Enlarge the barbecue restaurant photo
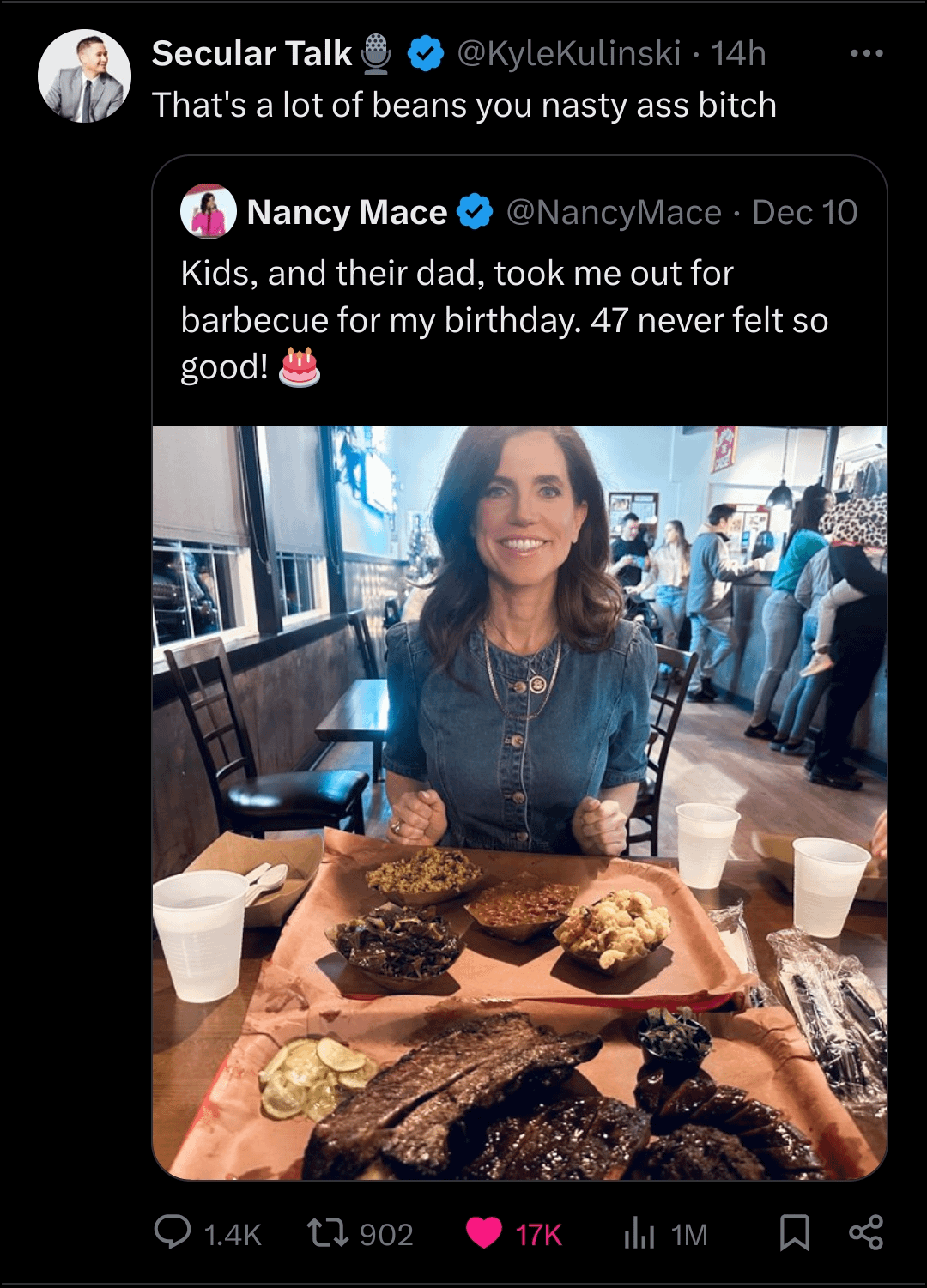927x1288 pixels. [x=519, y=802]
